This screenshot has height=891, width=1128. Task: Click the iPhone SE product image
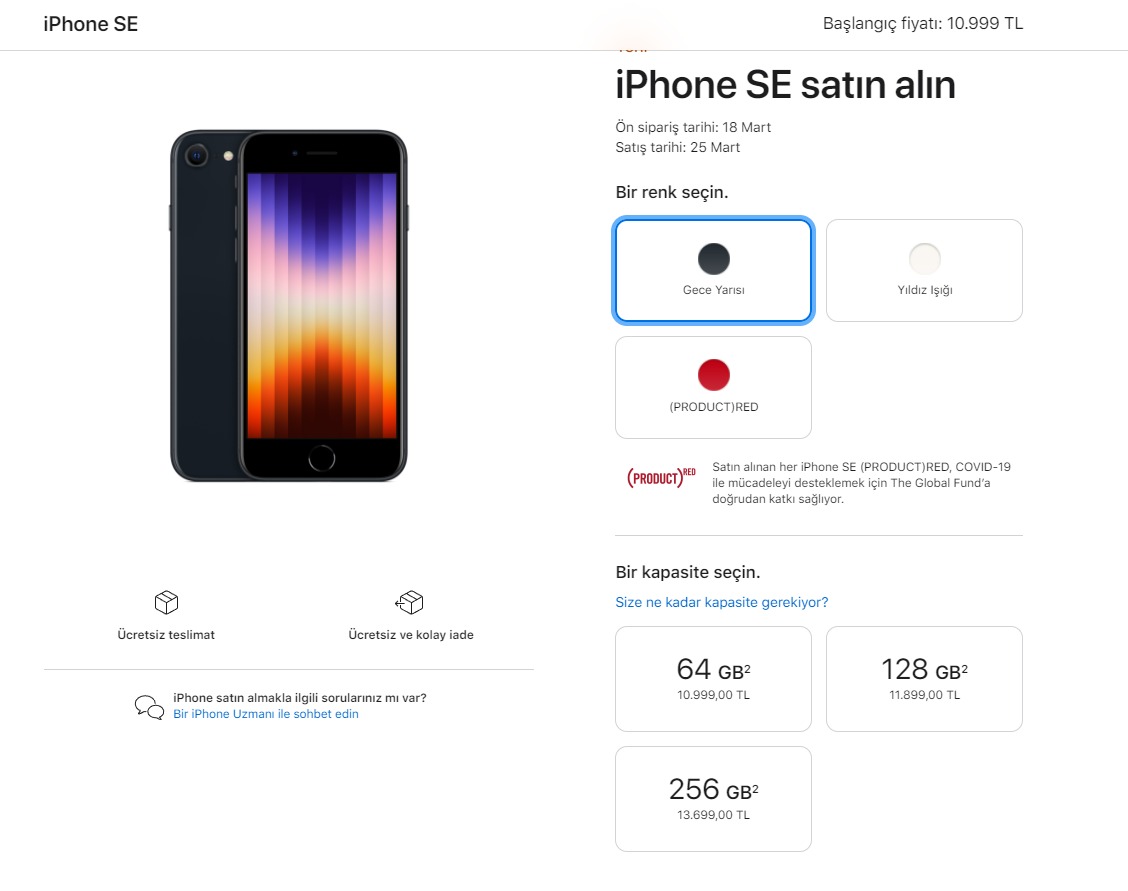289,306
